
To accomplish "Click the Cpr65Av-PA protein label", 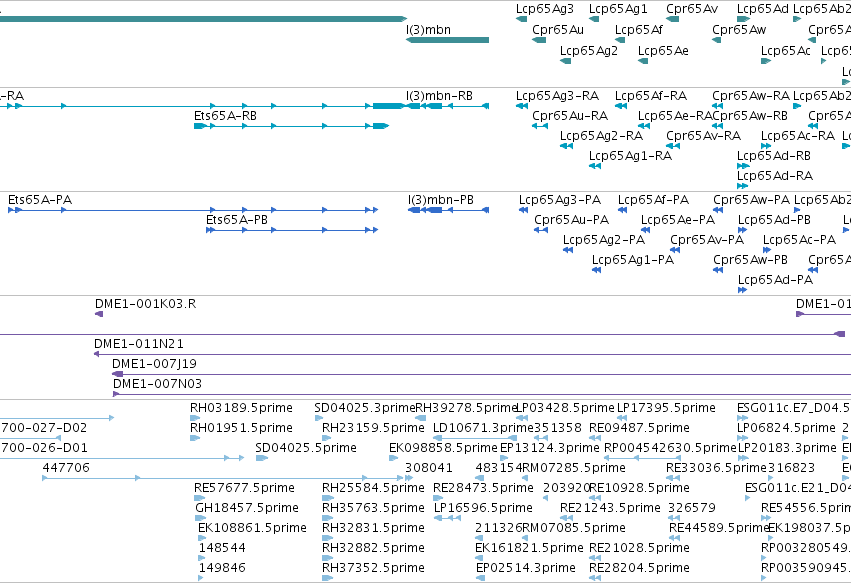I will pos(707,240).
